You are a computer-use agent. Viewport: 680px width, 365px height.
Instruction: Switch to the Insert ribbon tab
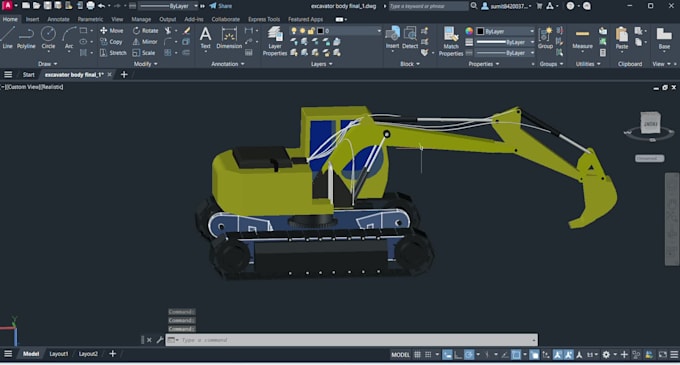click(32, 19)
